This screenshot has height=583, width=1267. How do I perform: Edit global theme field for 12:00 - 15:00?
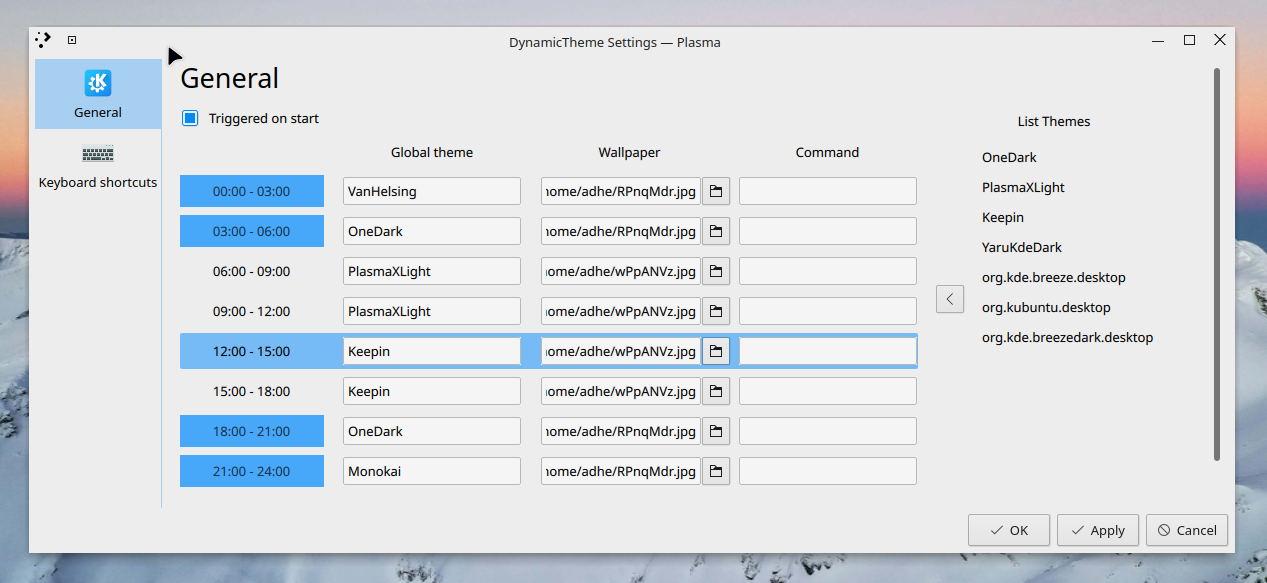click(432, 351)
